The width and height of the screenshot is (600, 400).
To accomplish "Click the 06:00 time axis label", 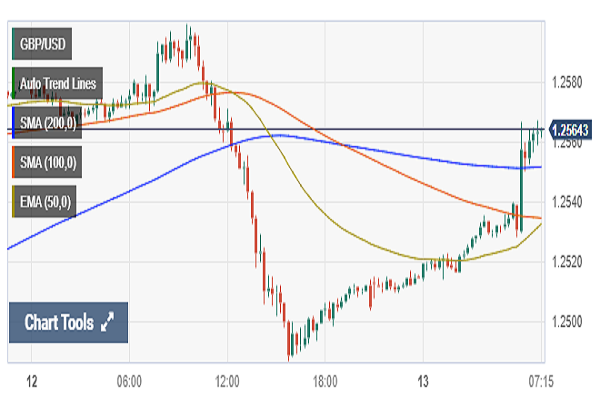I will [129, 381].
